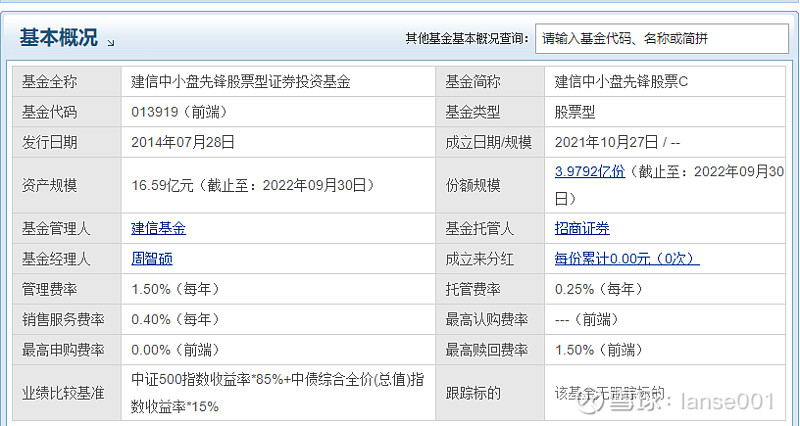Open the 周智硕 fund manager link

152,259
